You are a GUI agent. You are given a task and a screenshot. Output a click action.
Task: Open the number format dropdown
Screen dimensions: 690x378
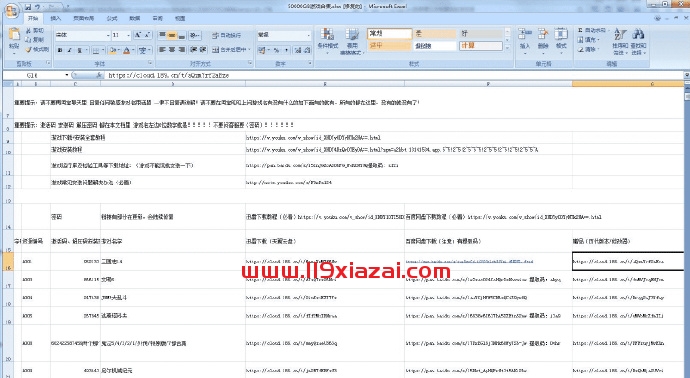point(309,35)
